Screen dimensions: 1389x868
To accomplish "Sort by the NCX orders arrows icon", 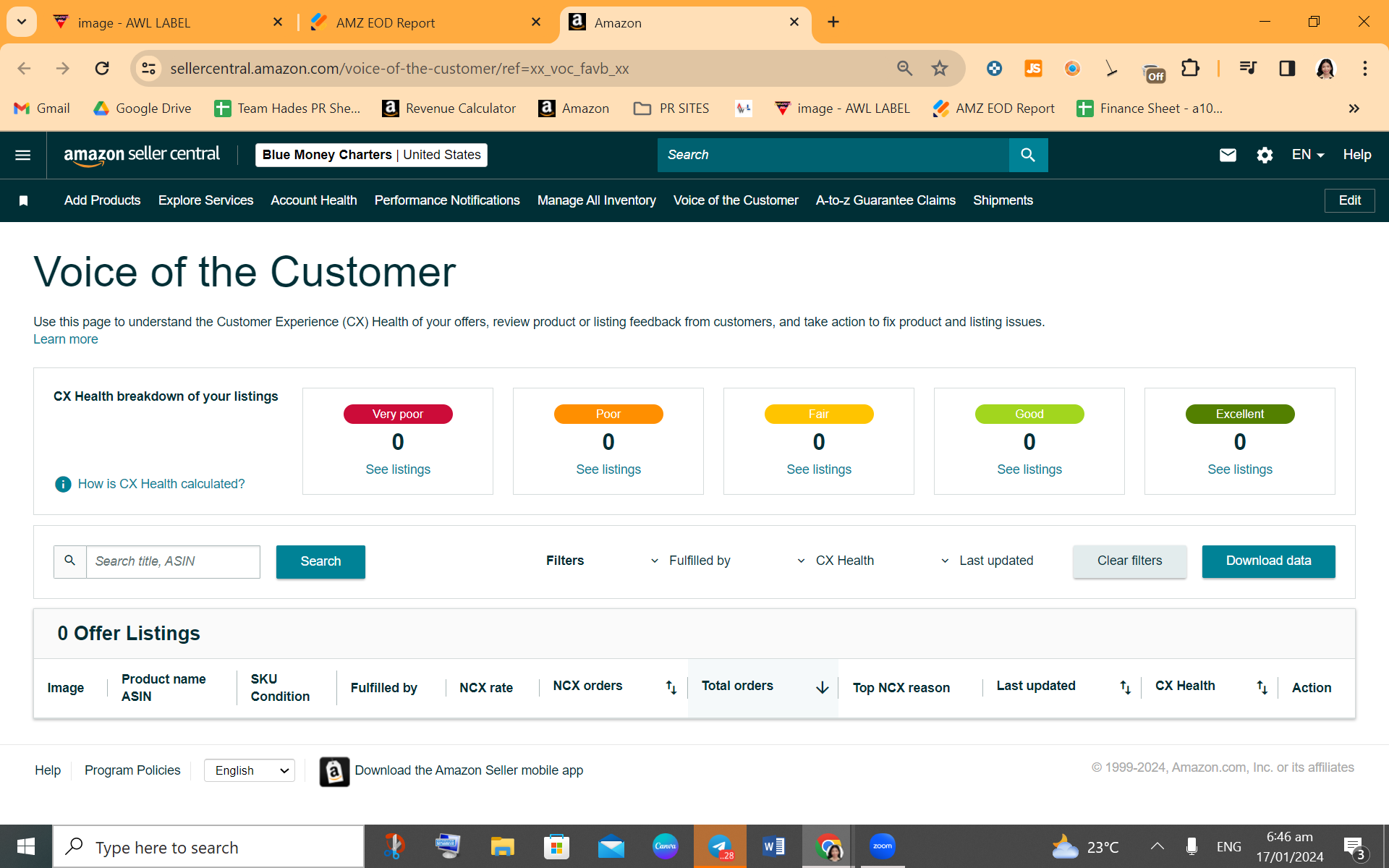I will click(x=671, y=687).
